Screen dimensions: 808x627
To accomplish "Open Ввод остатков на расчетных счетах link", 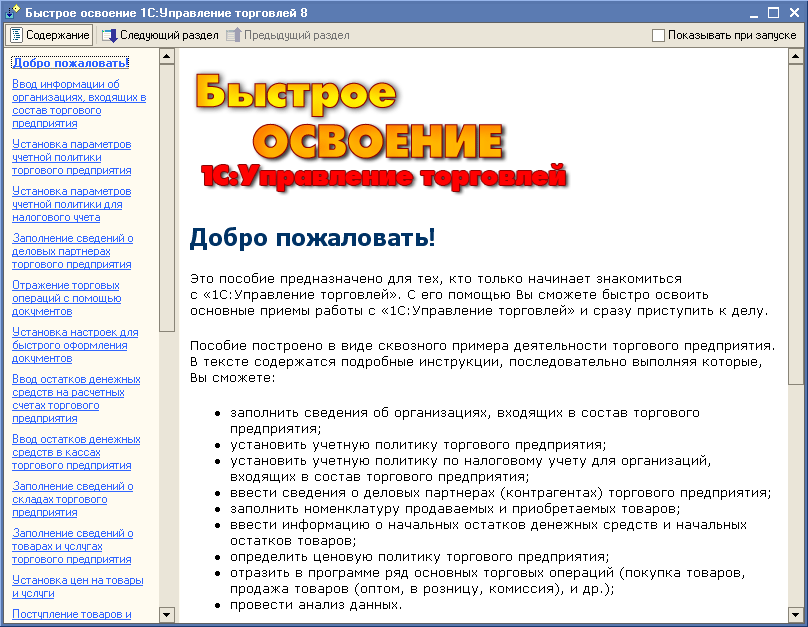I will pyautogui.click(x=76, y=398).
